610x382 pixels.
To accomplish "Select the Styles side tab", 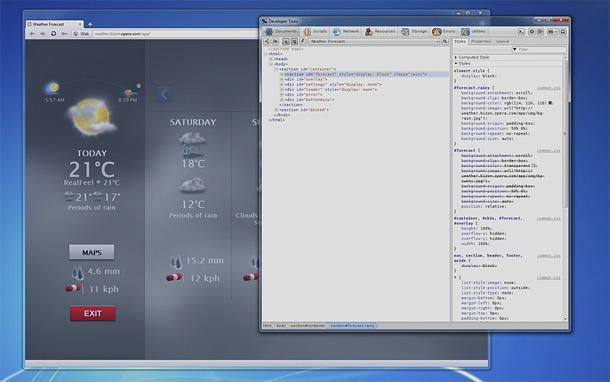I will (x=460, y=41).
